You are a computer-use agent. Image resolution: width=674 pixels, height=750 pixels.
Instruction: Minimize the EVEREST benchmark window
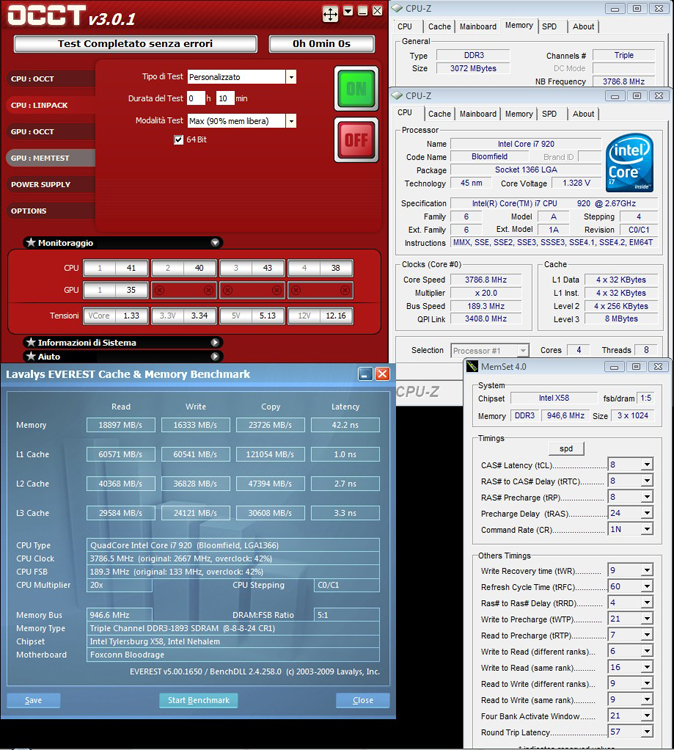point(365,374)
